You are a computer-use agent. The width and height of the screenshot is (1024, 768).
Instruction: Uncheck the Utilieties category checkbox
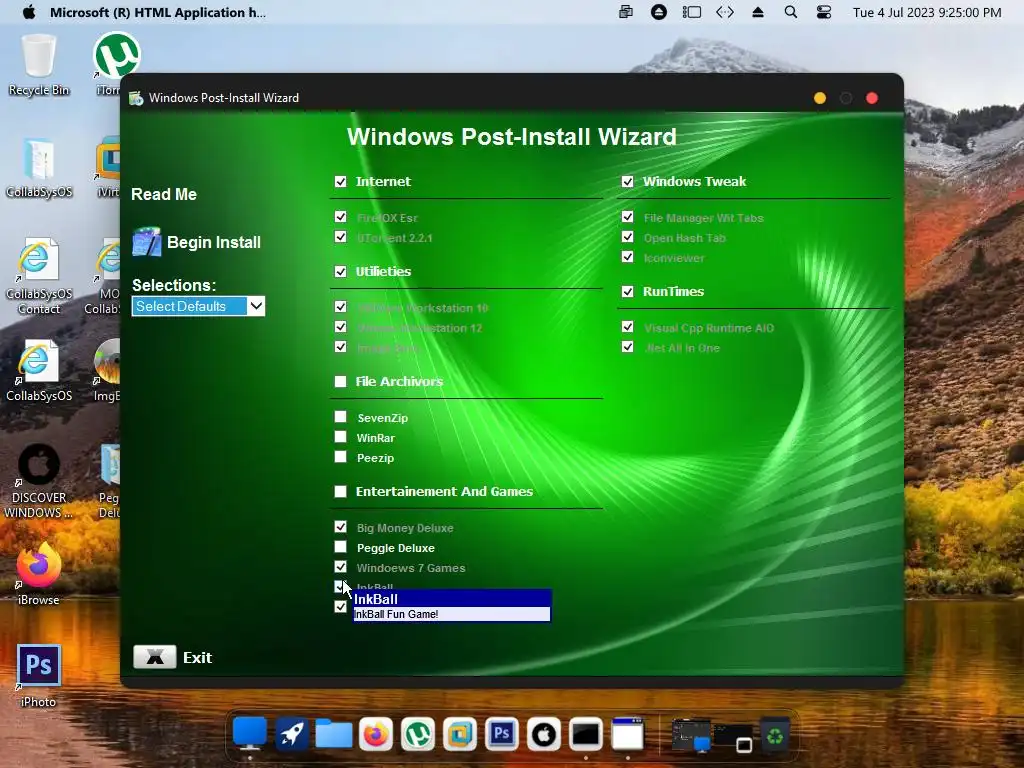(x=340, y=271)
